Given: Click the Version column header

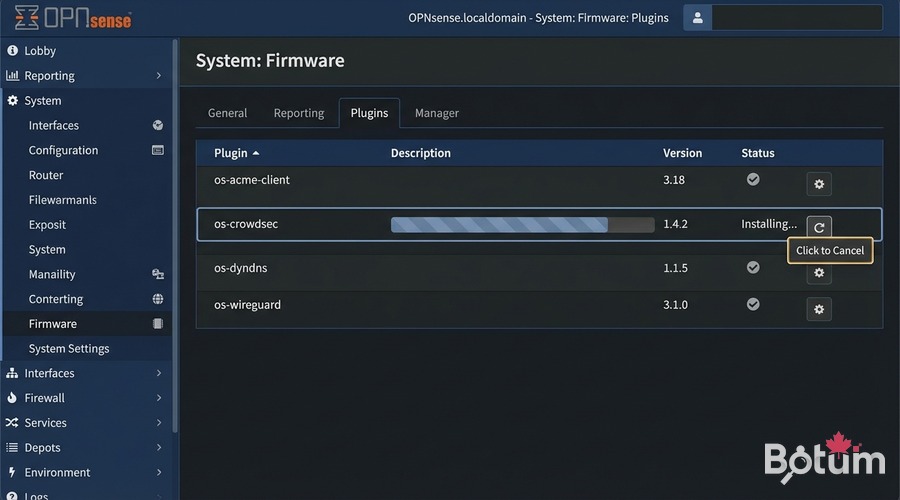Looking at the screenshot, I should (682, 153).
